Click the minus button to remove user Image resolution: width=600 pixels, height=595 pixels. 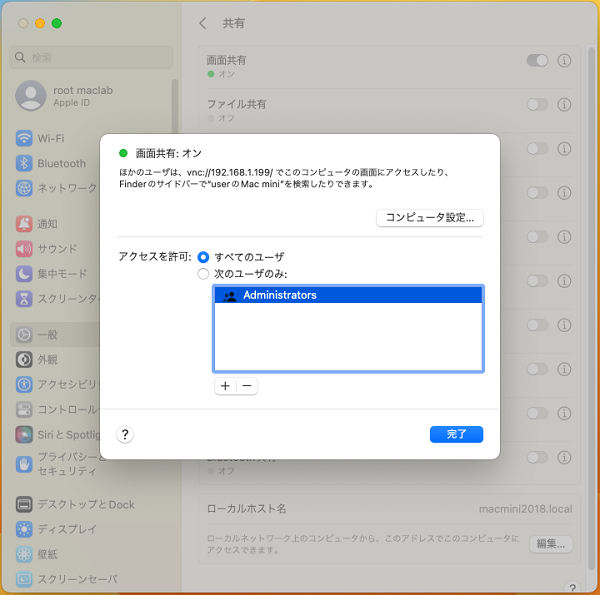pyautogui.click(x=247, y=386)
